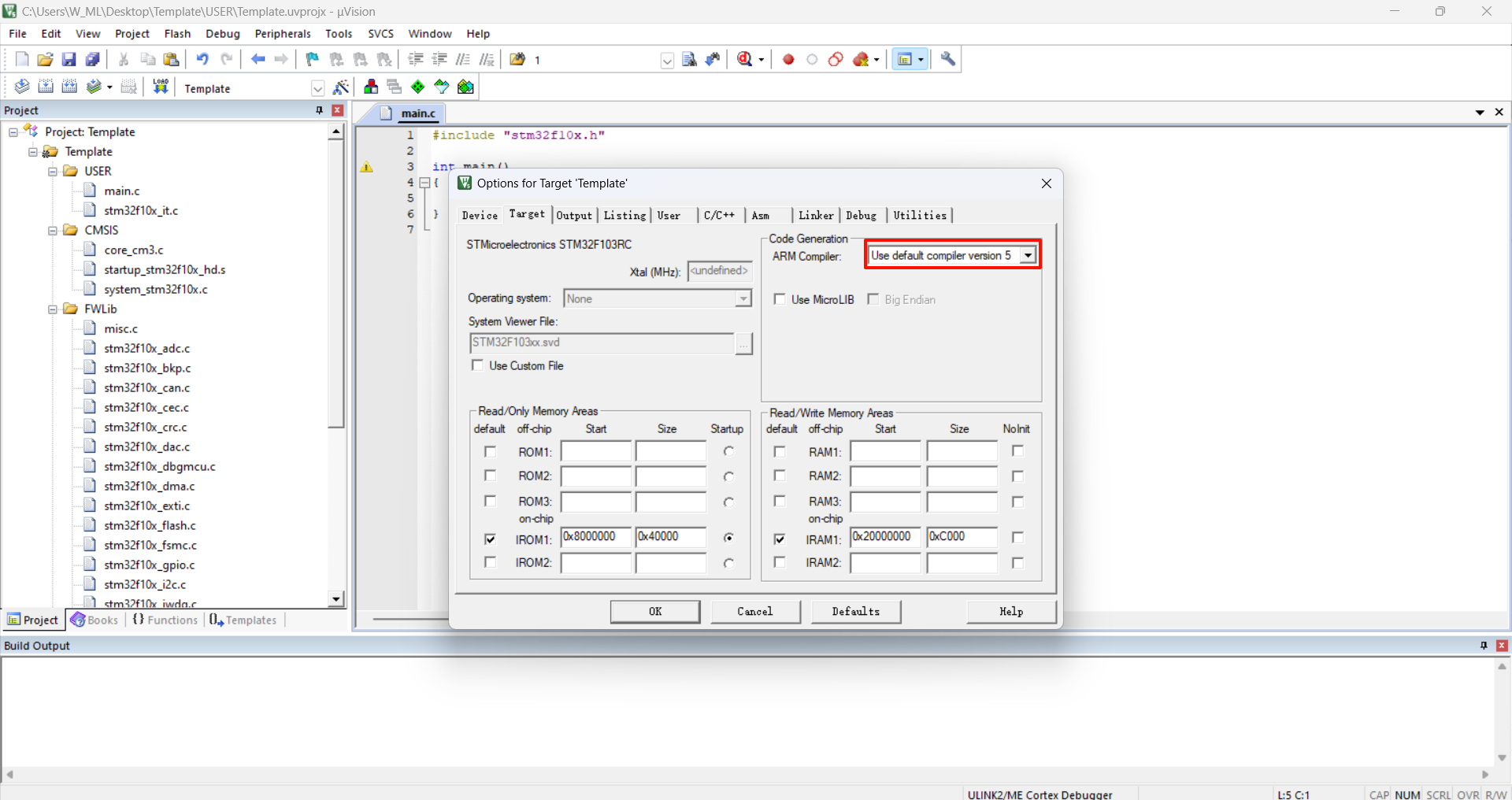
Task: Open the Functions panel tab
Action: pyautogui.click(x=165, y=620)
